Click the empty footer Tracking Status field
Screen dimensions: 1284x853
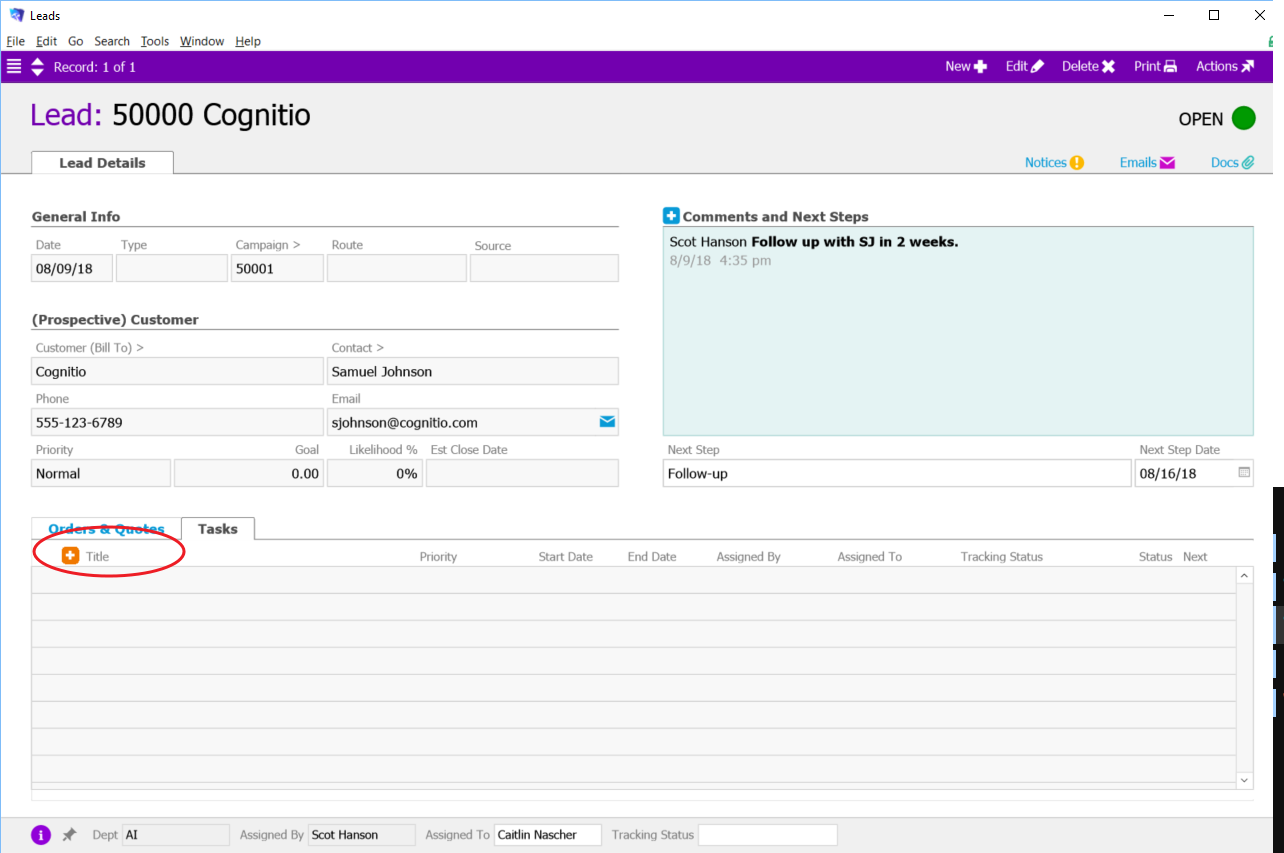768,835
